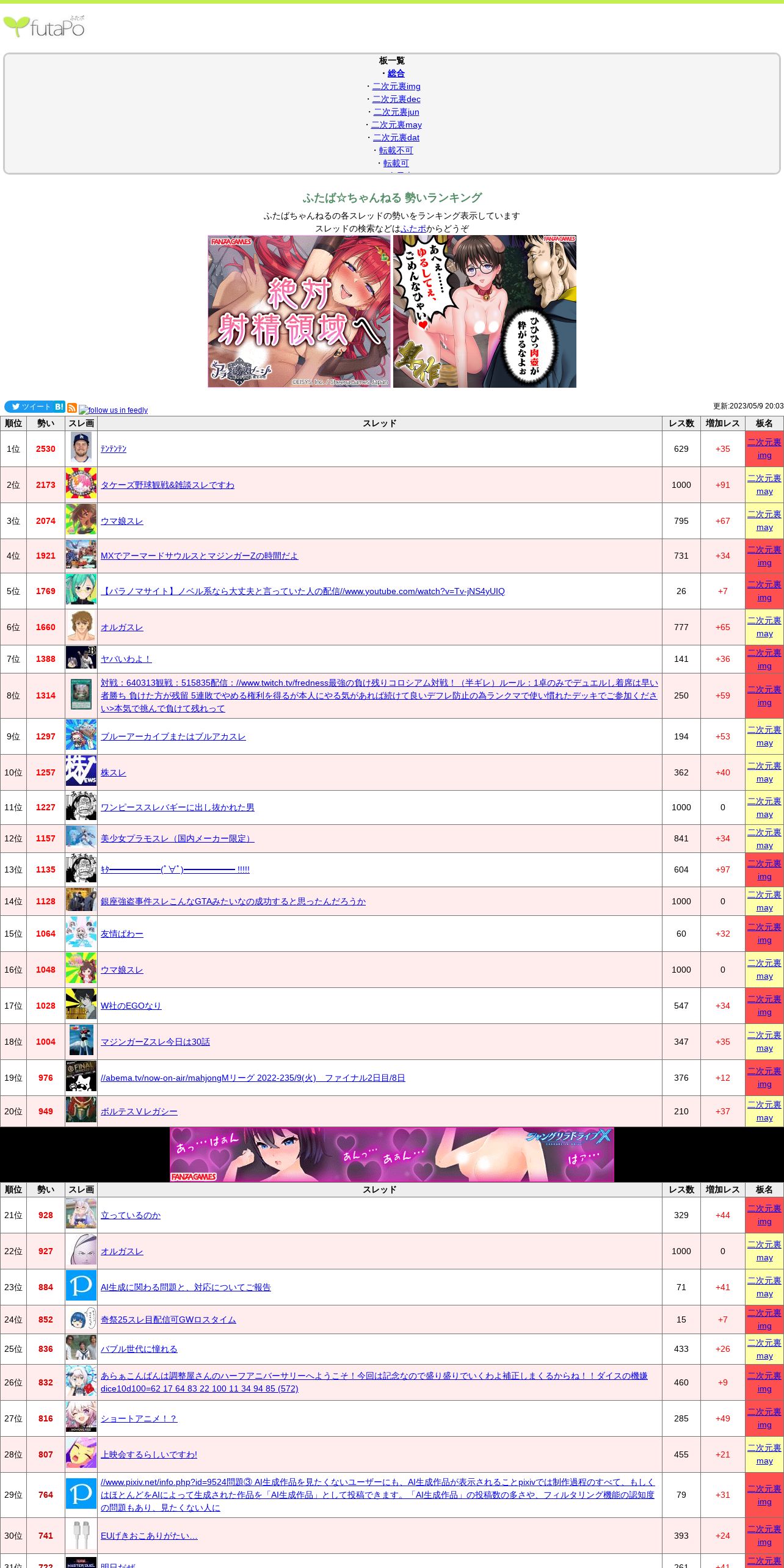Open thumbnail of 株スレ thread
Viewport: 784px width, 1568px height.
(81, 772)
